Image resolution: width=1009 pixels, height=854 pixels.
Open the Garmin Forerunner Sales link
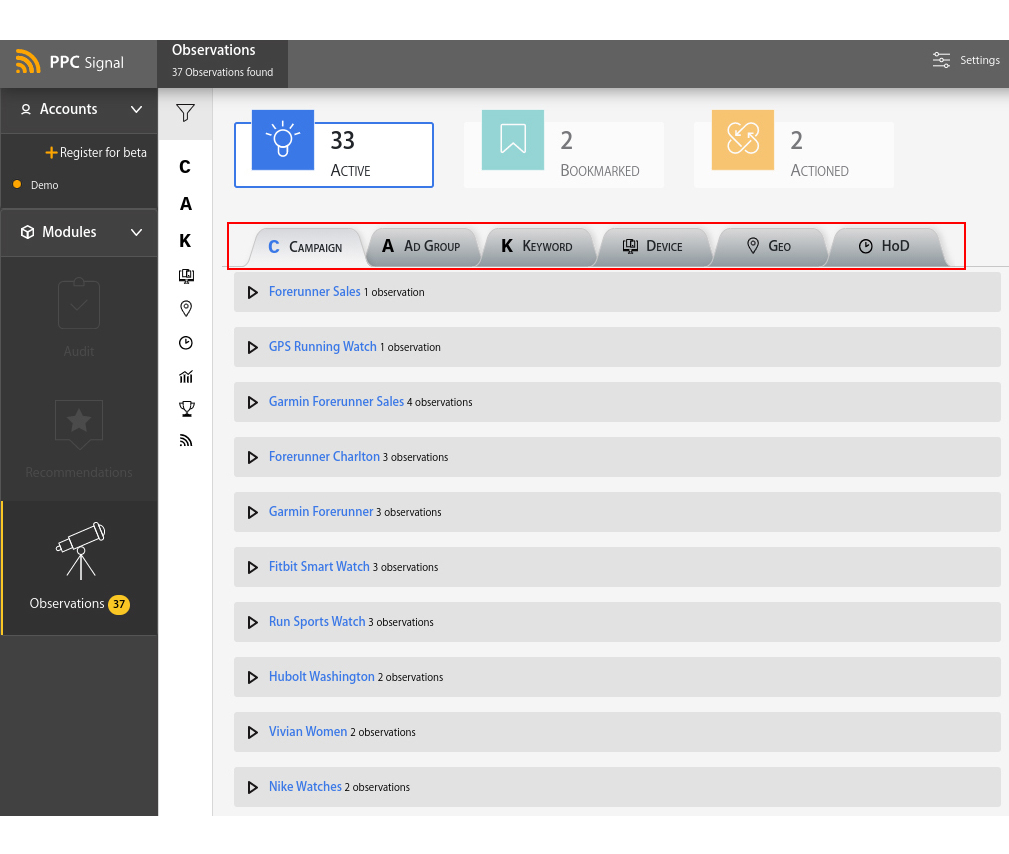(336, 402)
